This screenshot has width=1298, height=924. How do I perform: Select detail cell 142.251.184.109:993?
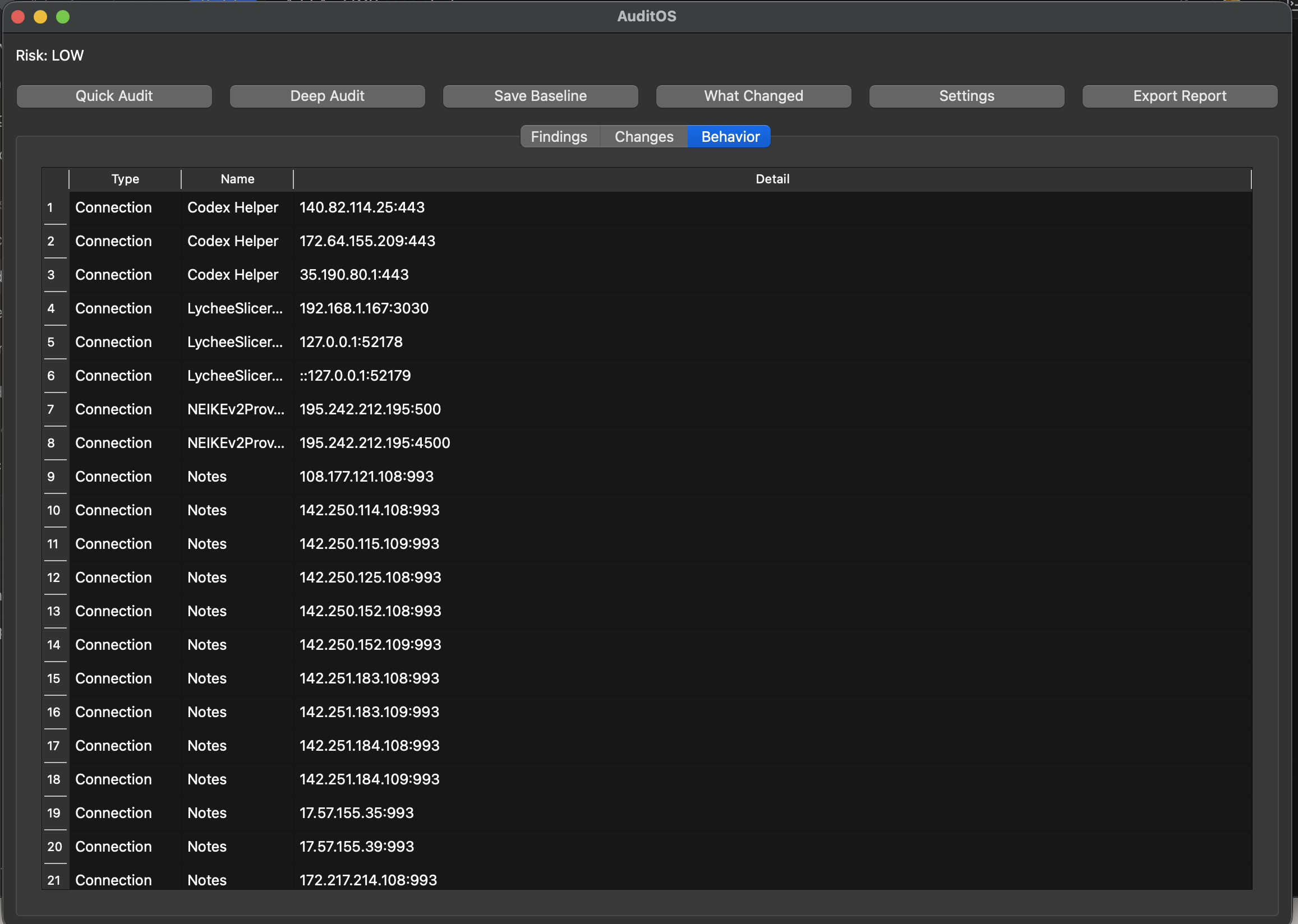772,778
